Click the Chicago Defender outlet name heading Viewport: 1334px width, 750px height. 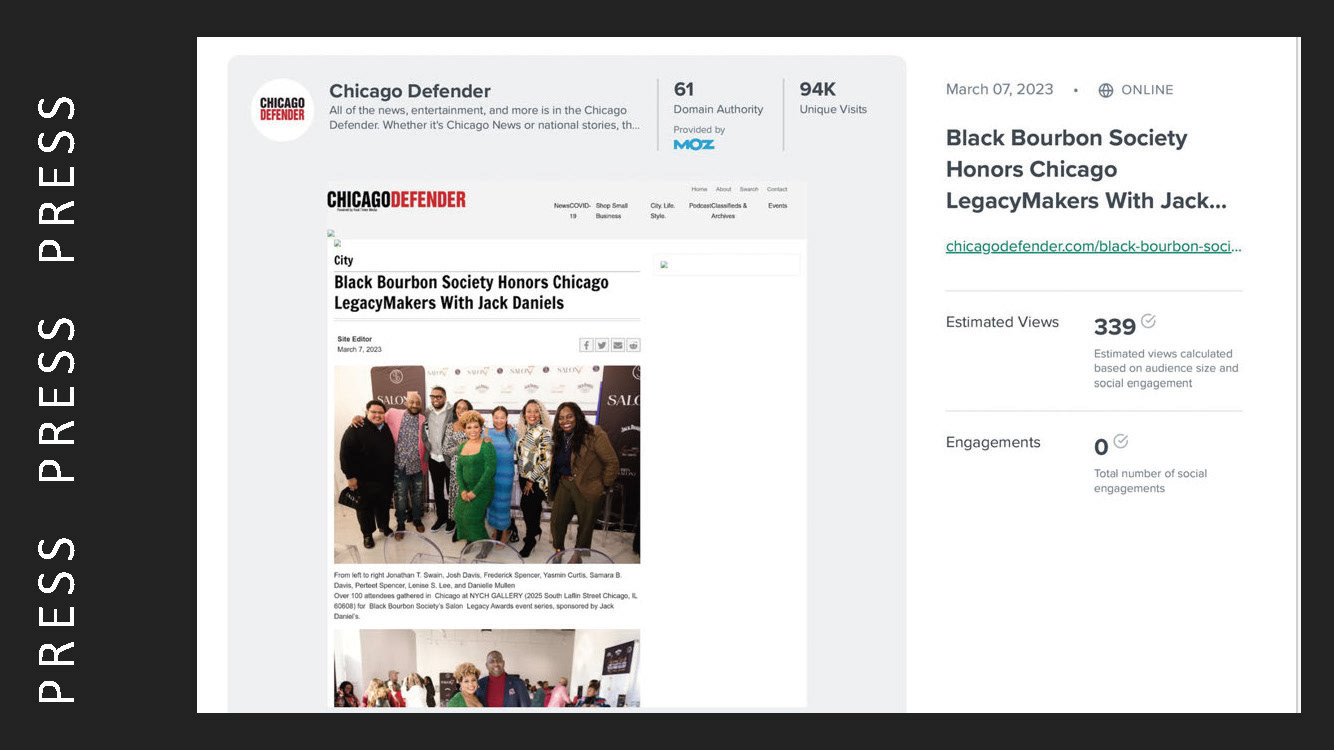pos(410,91)
